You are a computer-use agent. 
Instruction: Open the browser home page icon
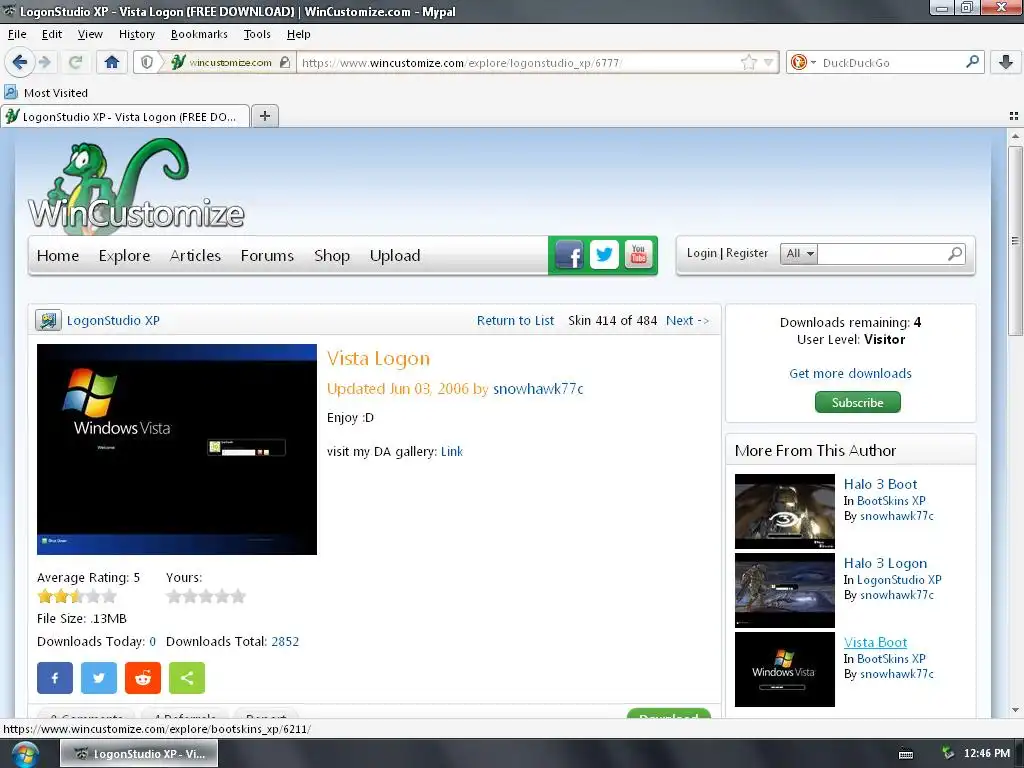(x=112, y=63)
